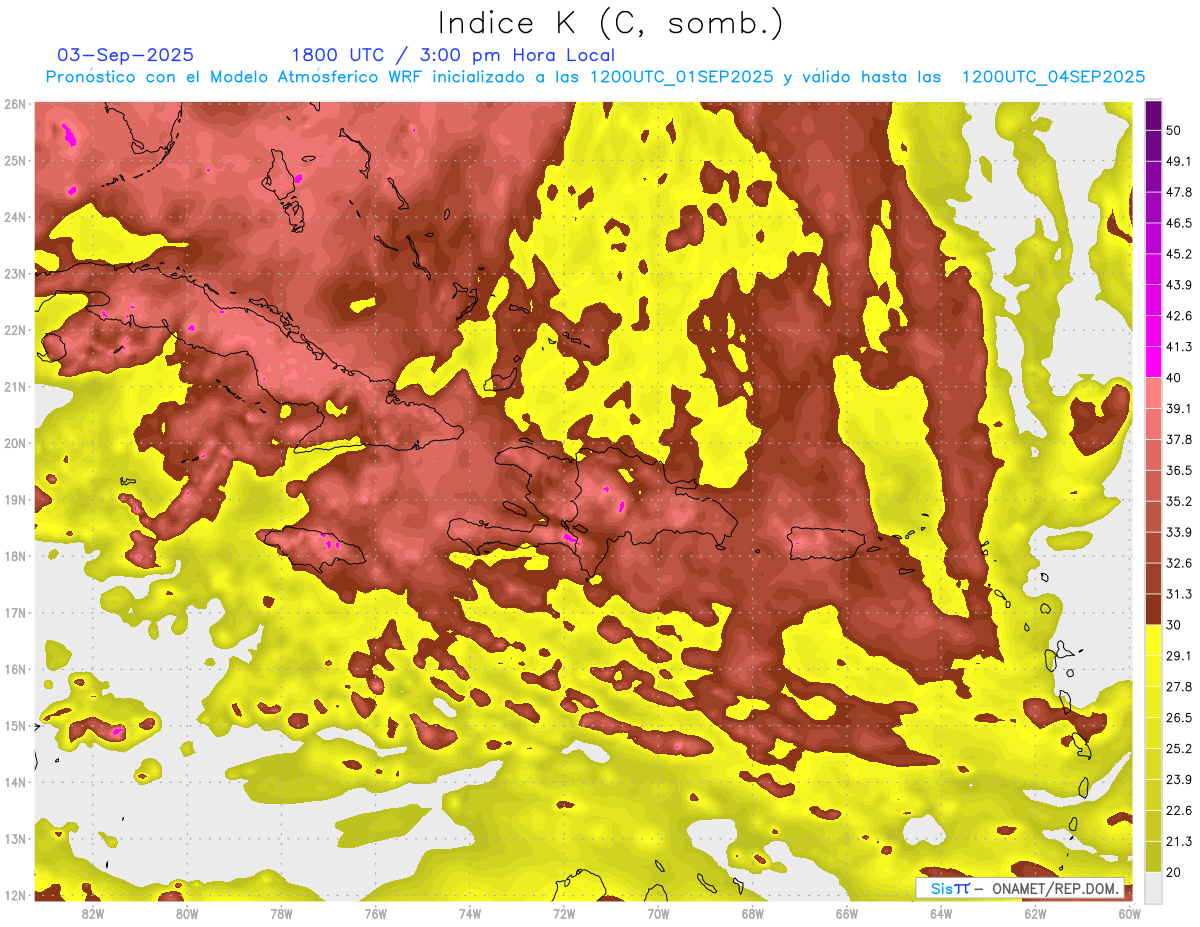Click the "37.8" color scale value
This screenshot has height=927, width=1200.
point(1179,439)
